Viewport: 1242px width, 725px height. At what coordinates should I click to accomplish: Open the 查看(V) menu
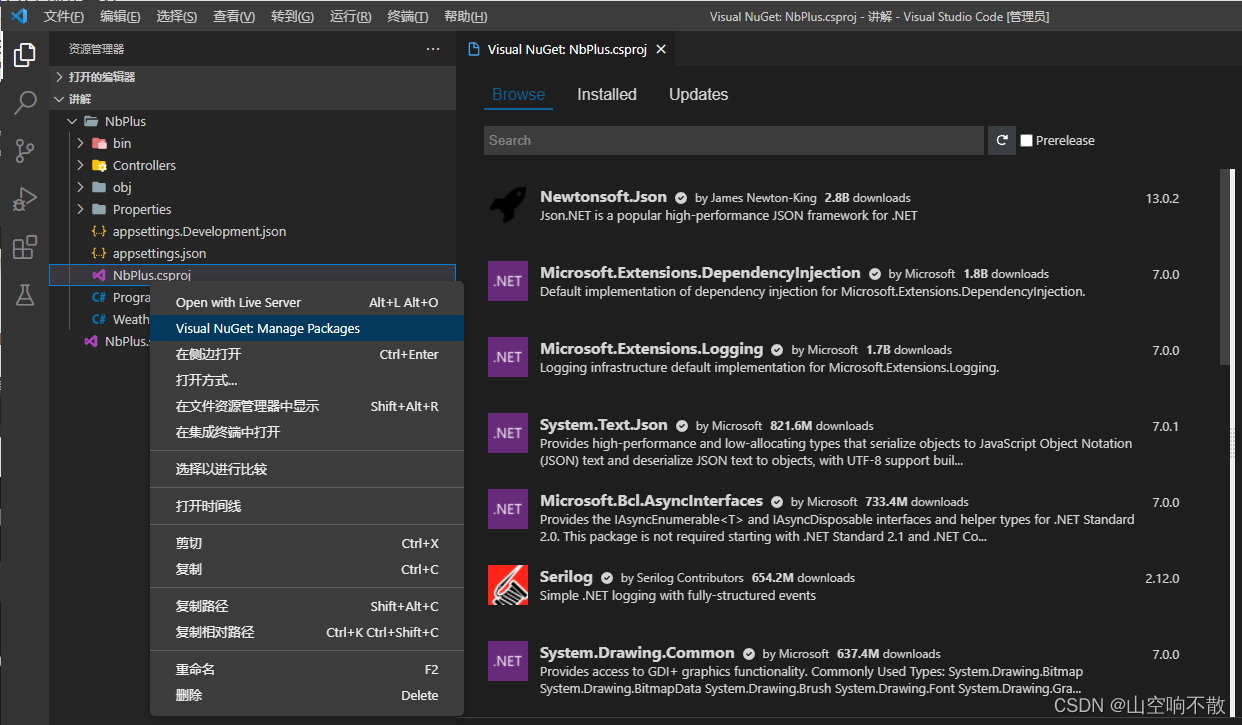(x=234, y=17)
